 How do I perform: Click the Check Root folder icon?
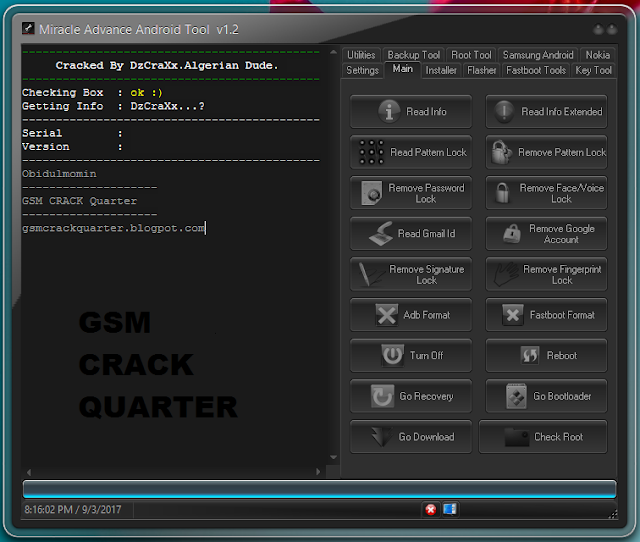517,437
